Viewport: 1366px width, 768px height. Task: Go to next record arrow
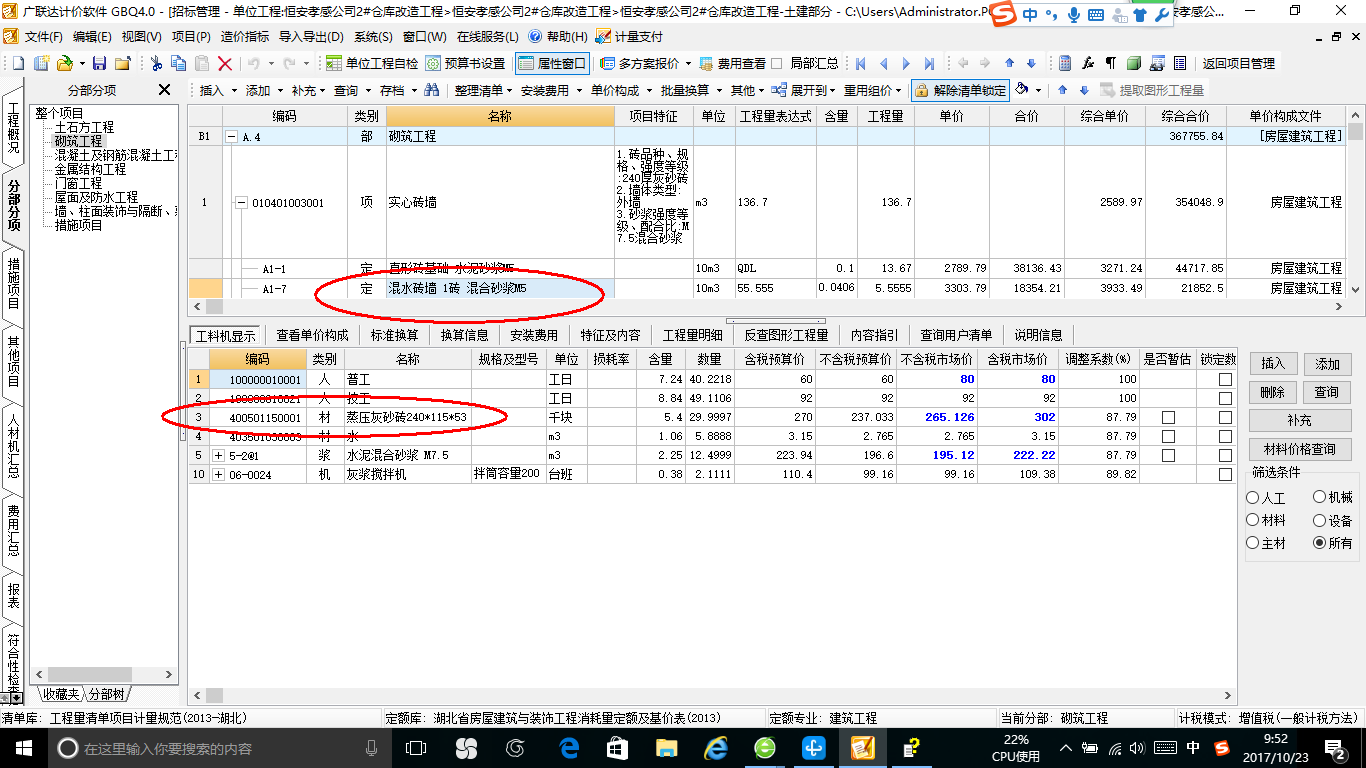pyautogui.click(x=907, y=63)
